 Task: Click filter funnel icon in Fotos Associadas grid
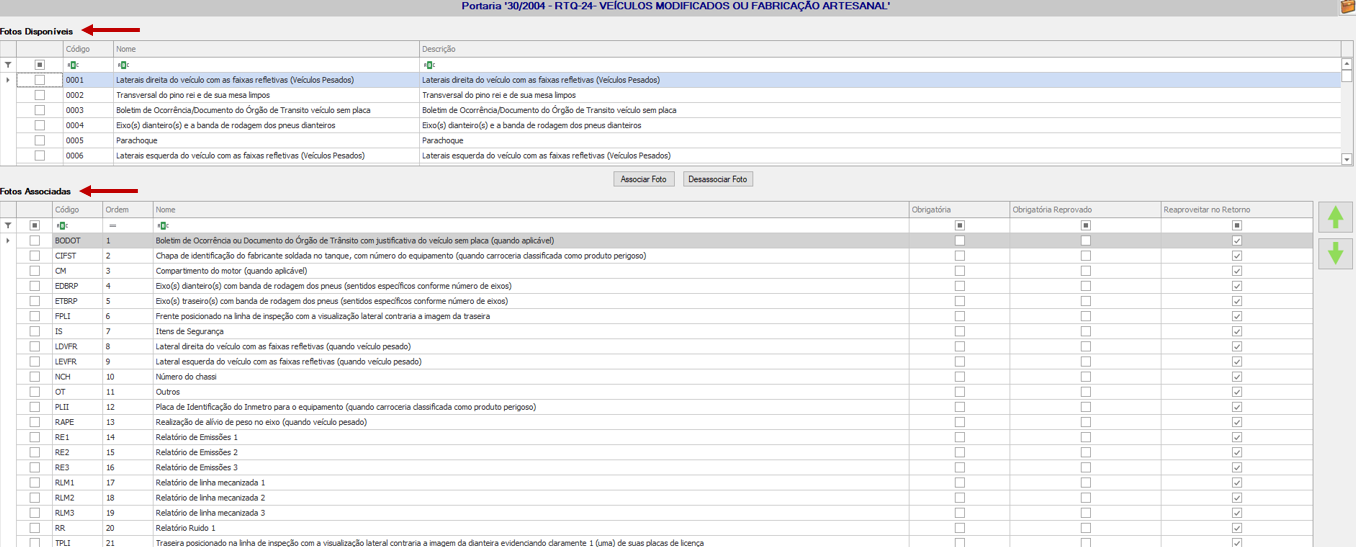(8, 226)
